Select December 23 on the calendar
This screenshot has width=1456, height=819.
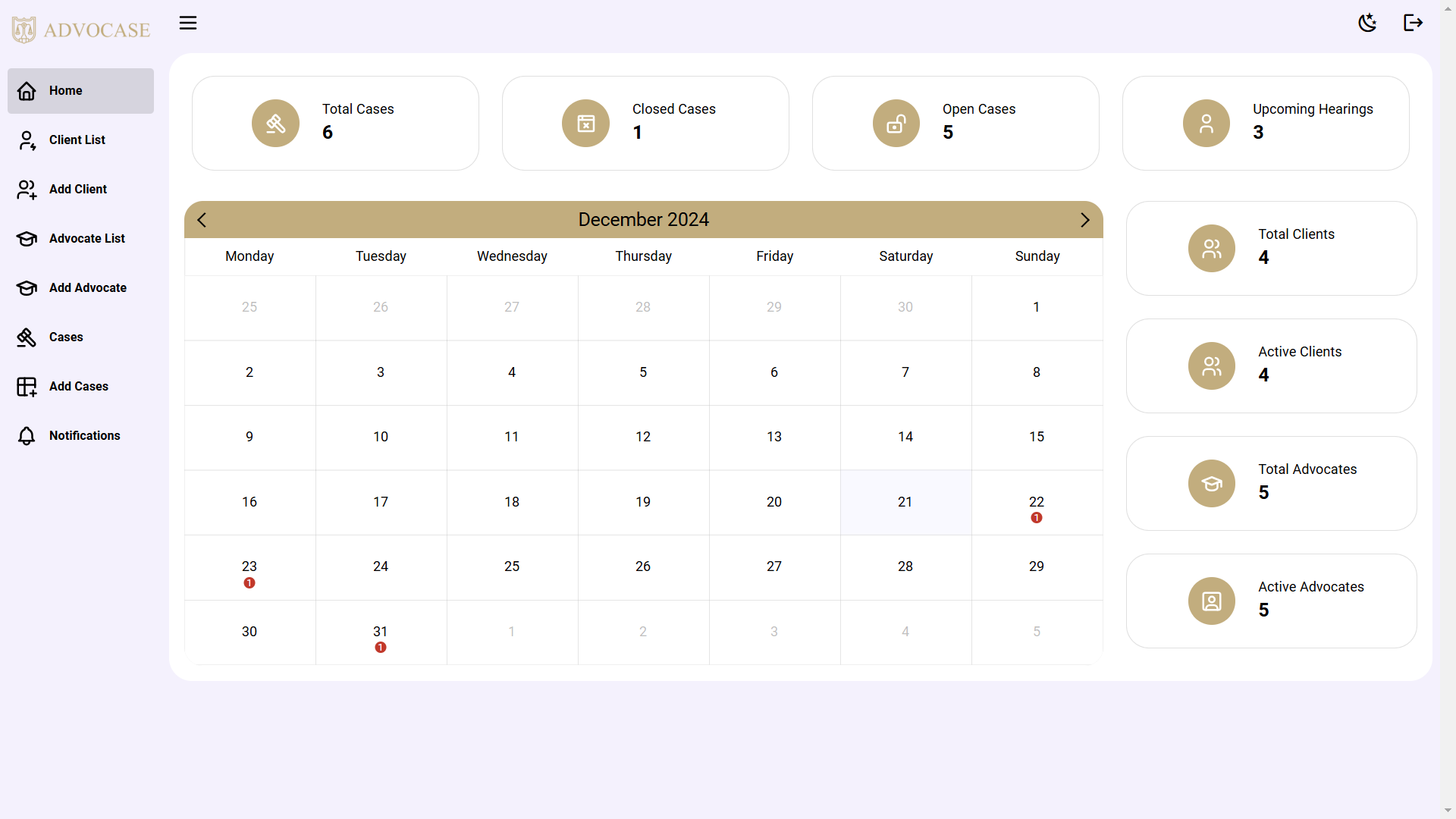coord(249,567)
